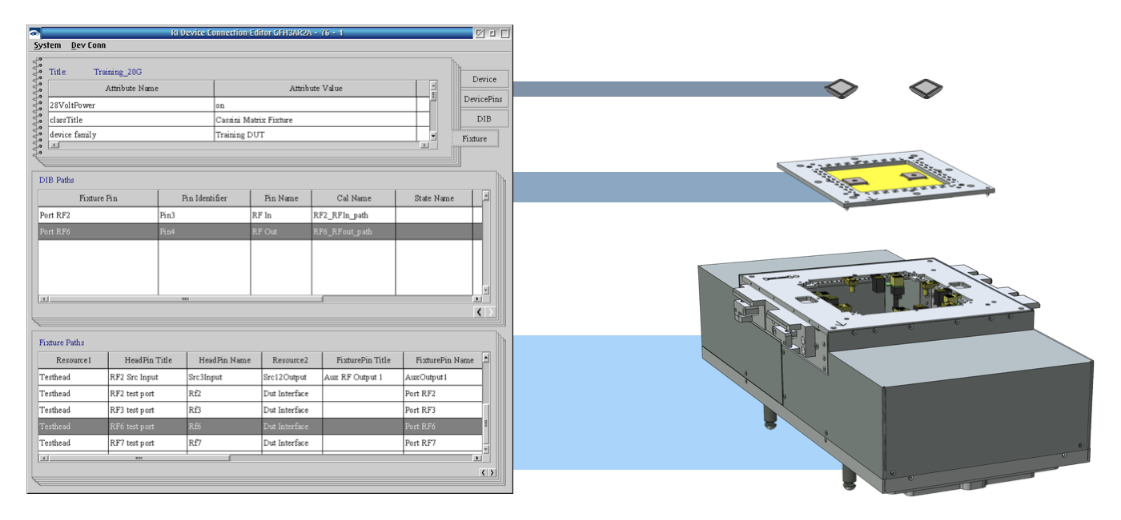Click the State Name column header
1121x520 pixels.
click(434, 198)
